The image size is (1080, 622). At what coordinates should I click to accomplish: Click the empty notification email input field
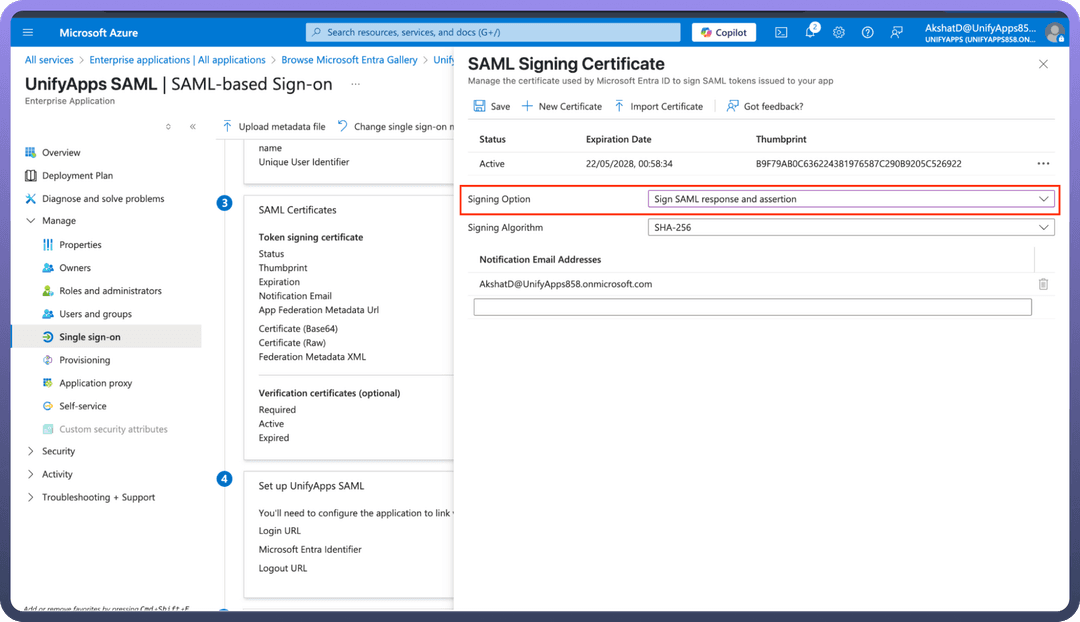pos(752,308)
